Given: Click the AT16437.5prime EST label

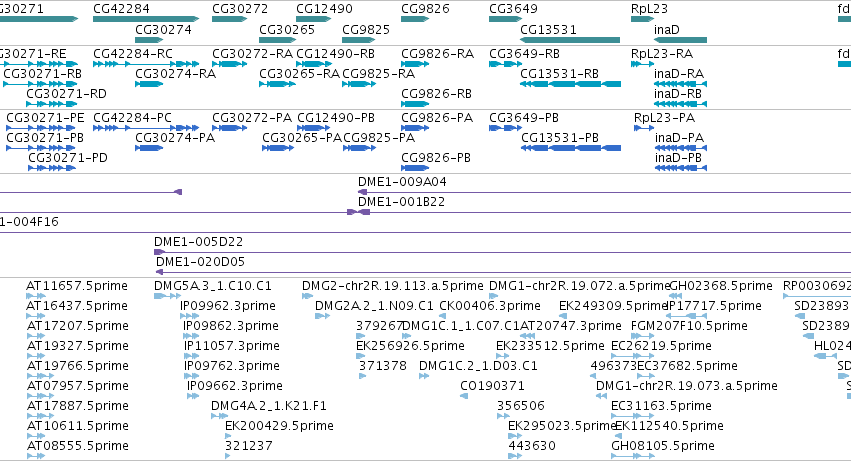Looking at the screenshot, I should point(78,306).
